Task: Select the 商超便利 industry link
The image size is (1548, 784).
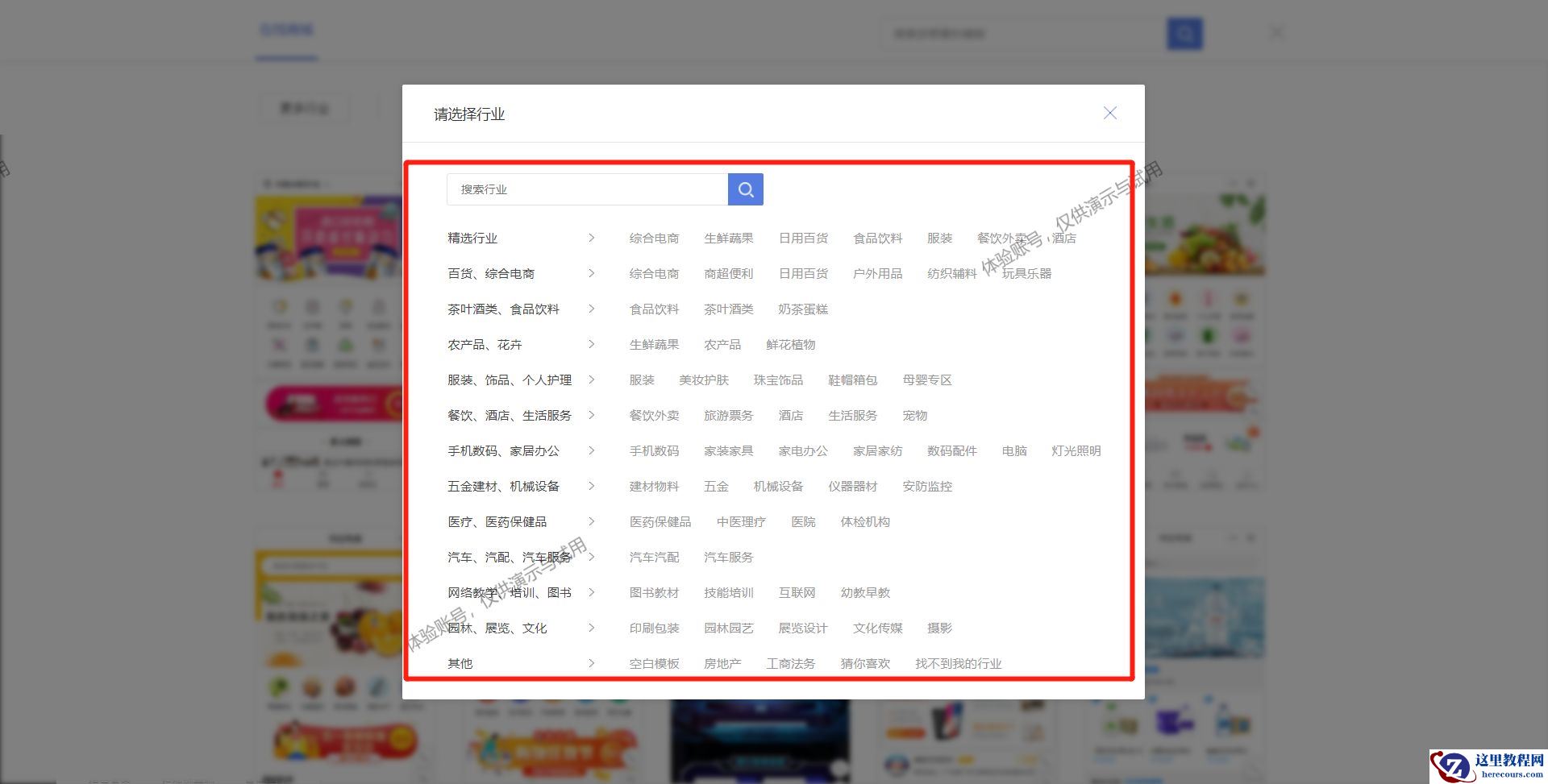Action: point(729,274)
